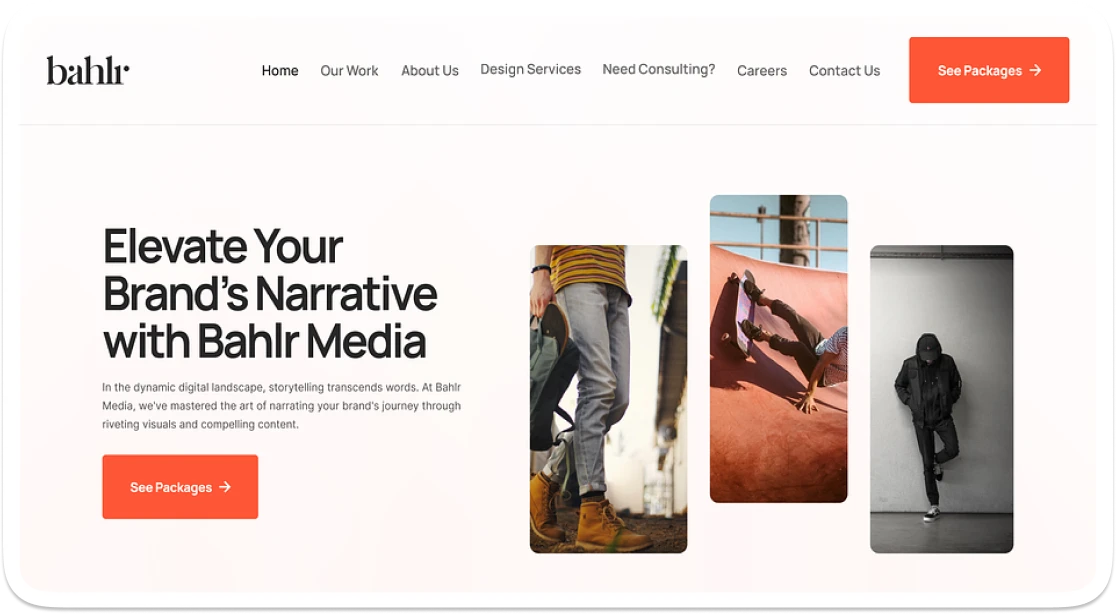Image resolution: width=1116 pixels, height=614 pixels.
Task: Click See Packages button below hero paragraph
Action: click(180, 487)
